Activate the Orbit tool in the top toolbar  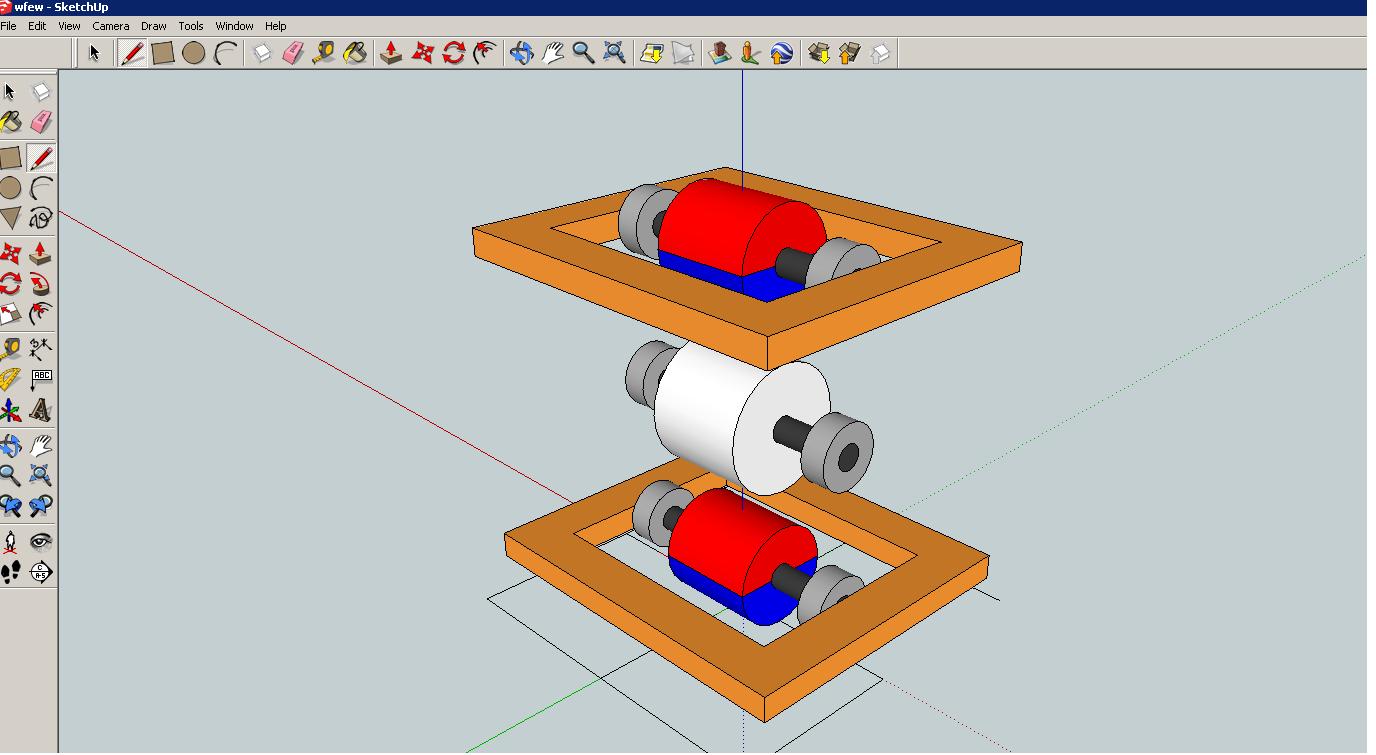(521, 53)
